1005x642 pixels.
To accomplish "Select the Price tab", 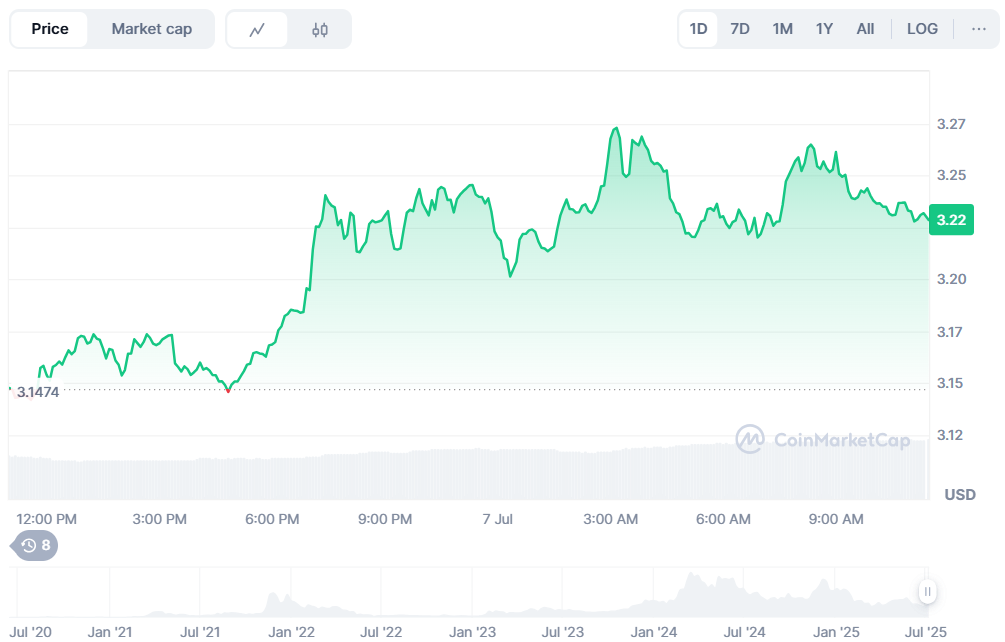I will 50,29.
